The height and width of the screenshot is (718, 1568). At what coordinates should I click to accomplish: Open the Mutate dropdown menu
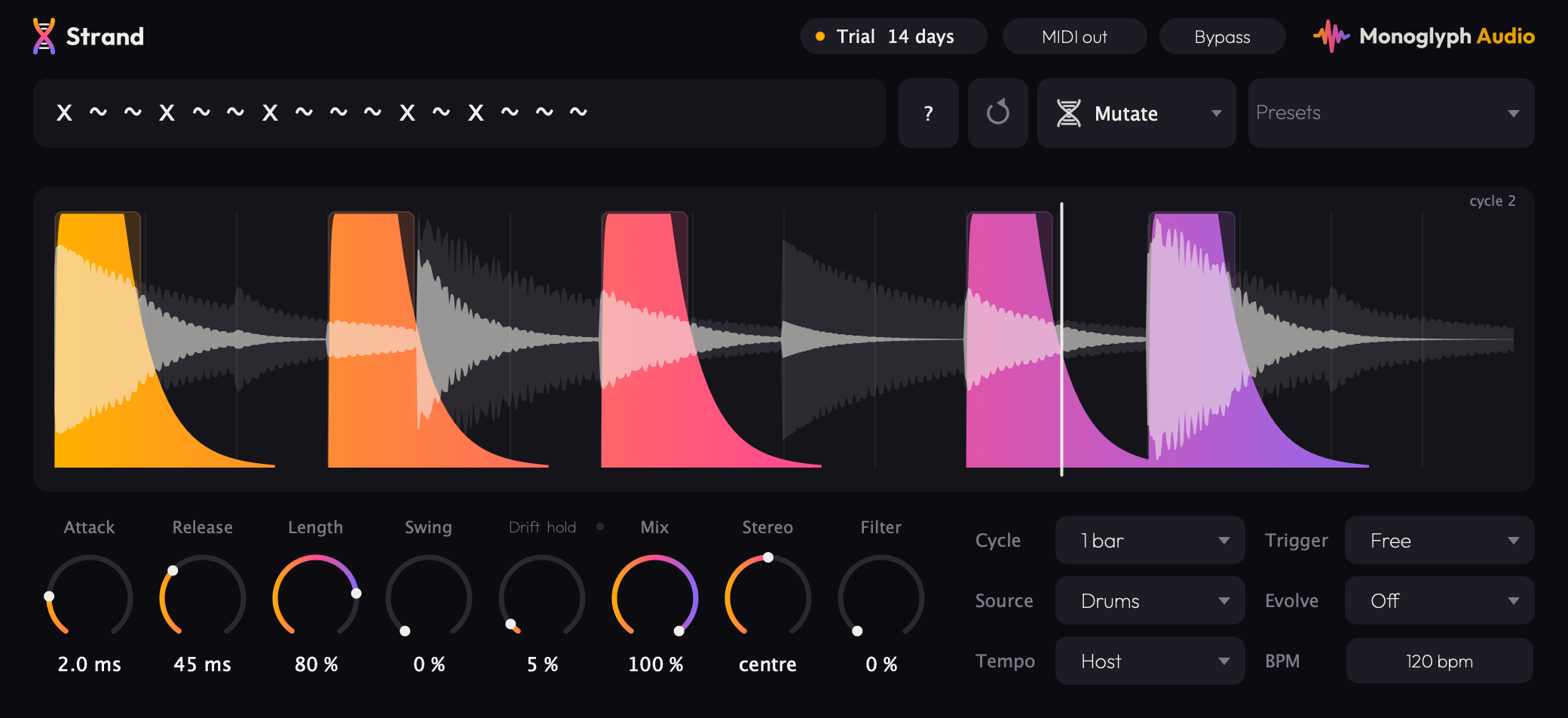tap(1136, 113)
